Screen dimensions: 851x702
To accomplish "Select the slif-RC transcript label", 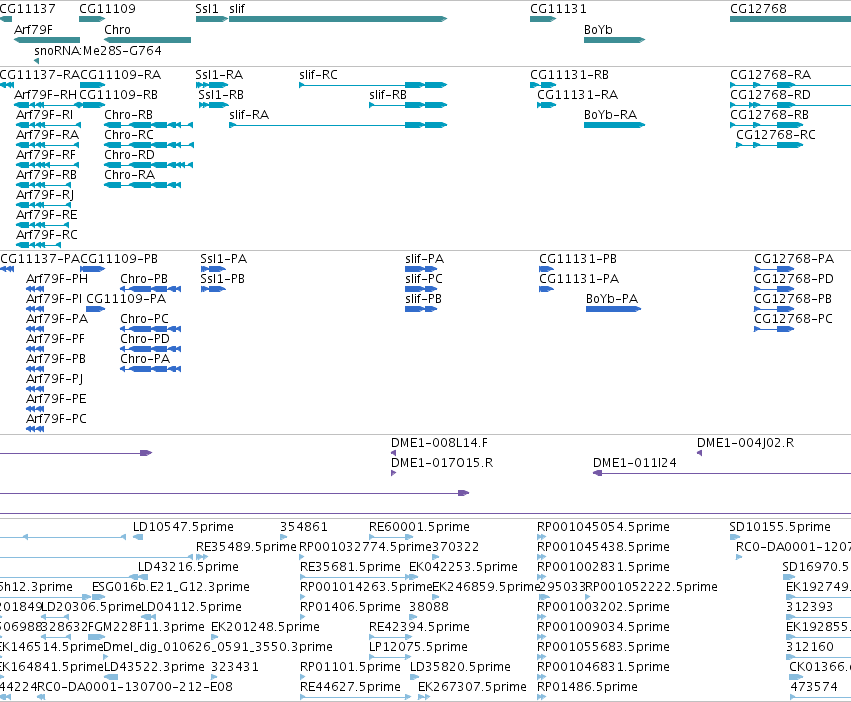I will pyautogui.click(x=318, y=75).
